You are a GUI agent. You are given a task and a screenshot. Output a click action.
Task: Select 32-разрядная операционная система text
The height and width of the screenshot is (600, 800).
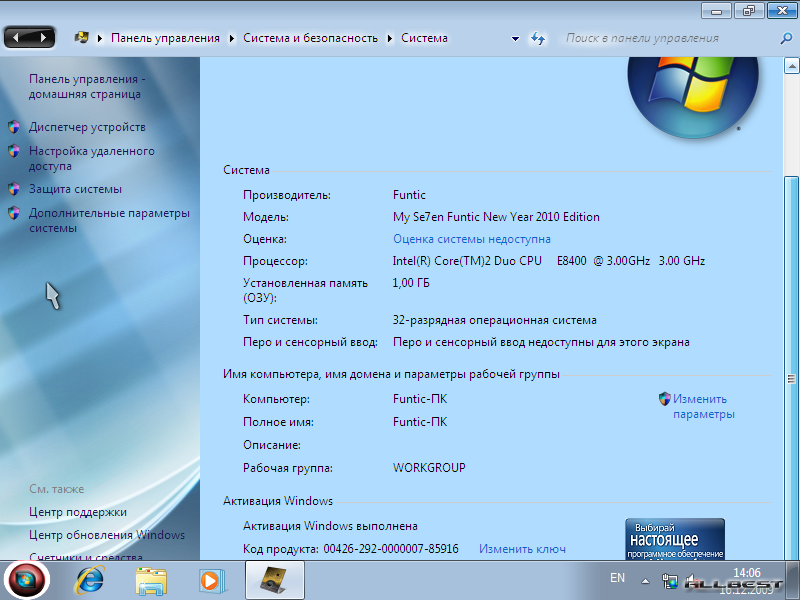[x=494, y=320]
